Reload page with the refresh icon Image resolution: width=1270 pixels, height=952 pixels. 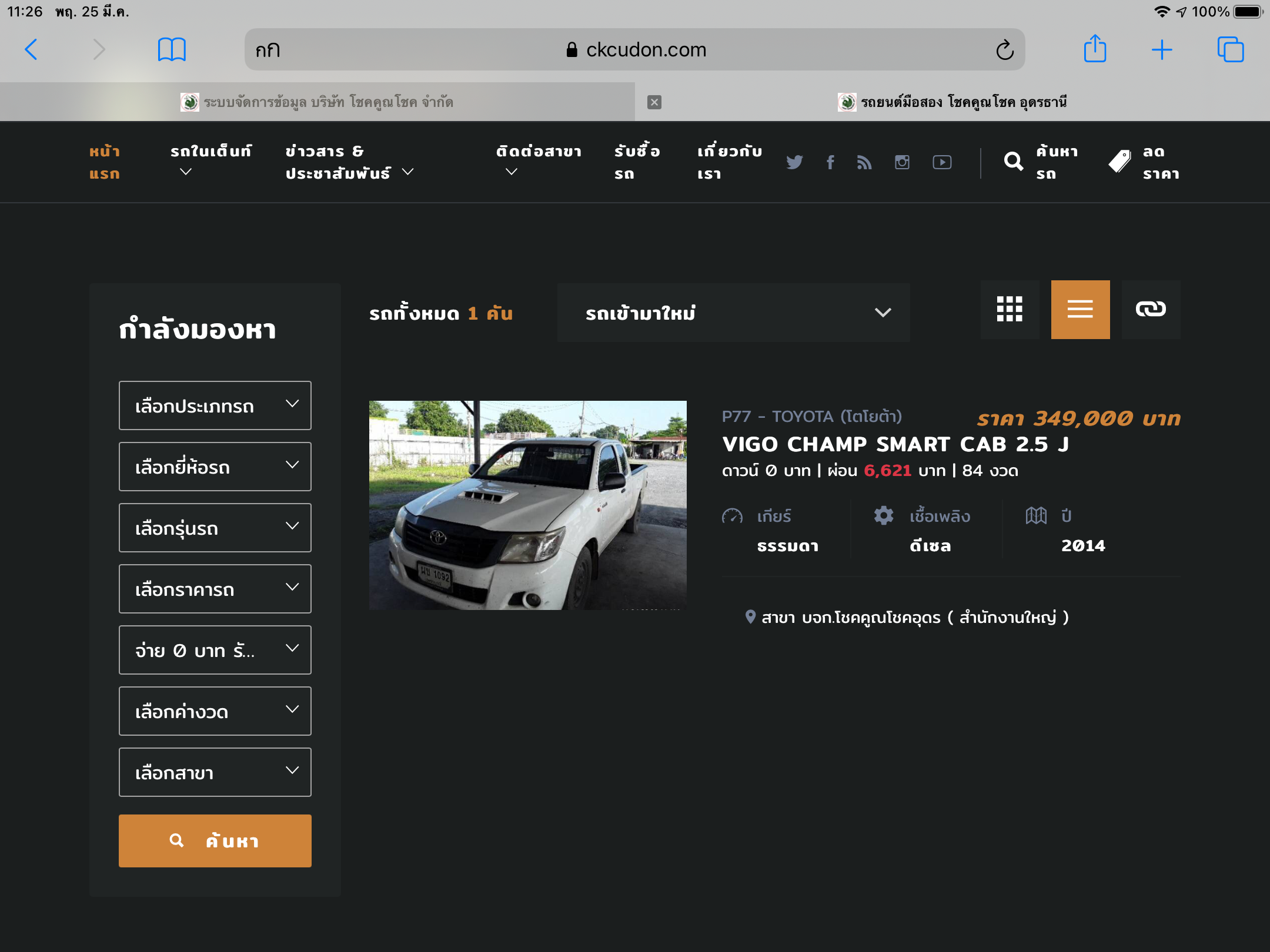point(1004,50)
